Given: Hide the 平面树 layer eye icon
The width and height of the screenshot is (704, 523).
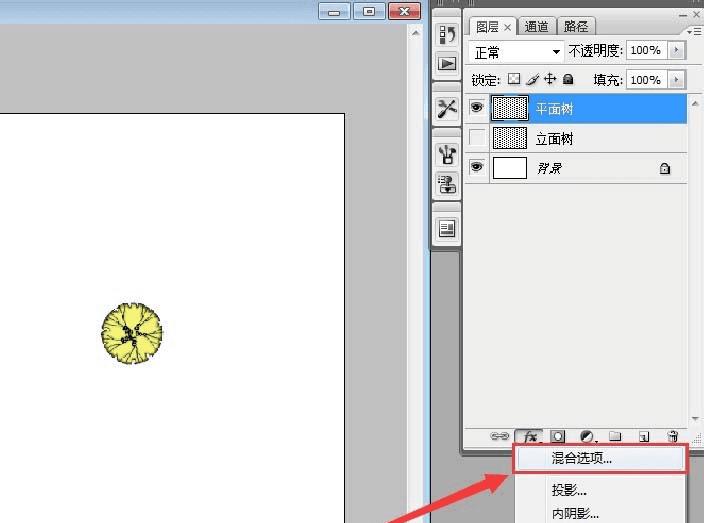Looking at the screenshot, I should [x=477, y=107].
